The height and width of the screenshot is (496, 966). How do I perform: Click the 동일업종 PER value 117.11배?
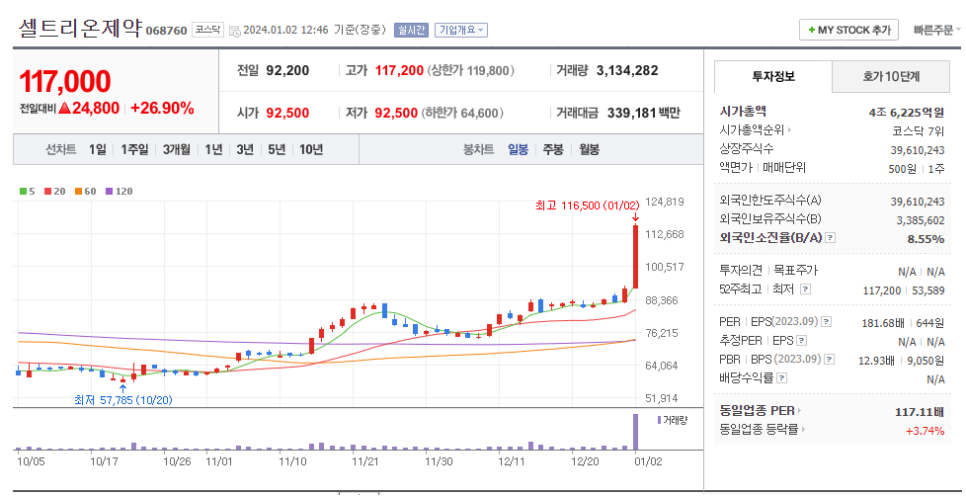[920, 412]
